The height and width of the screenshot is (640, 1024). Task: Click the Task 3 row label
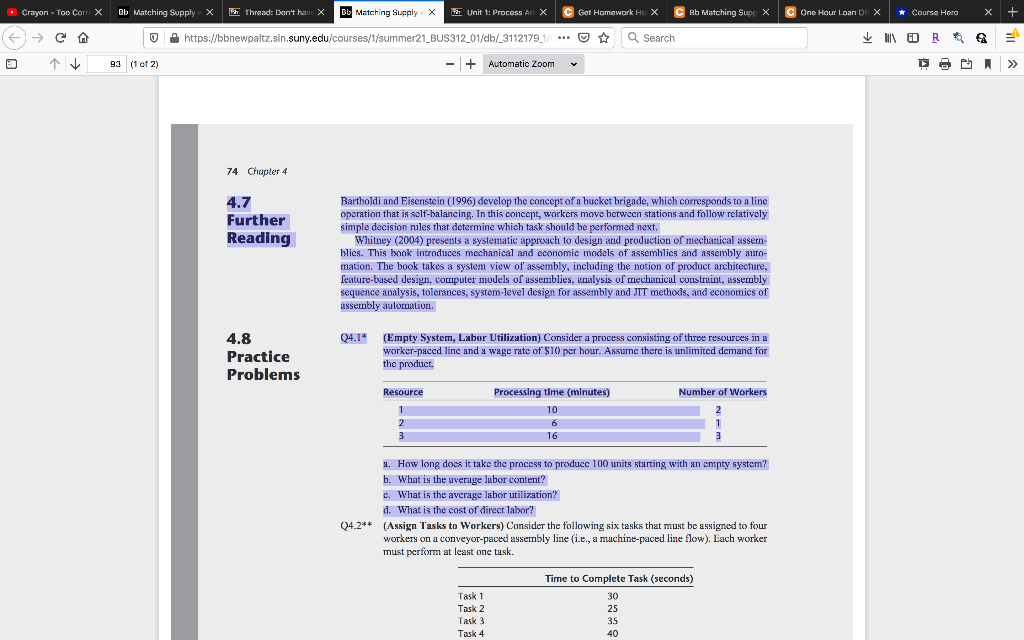[x=471, y=621]
